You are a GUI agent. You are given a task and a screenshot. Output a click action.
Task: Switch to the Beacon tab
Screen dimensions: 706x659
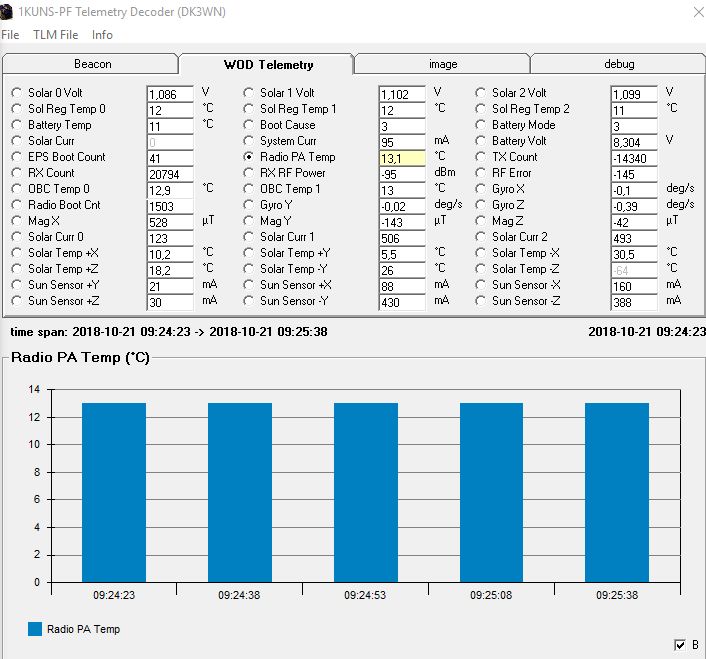click(x=93, y=64)
